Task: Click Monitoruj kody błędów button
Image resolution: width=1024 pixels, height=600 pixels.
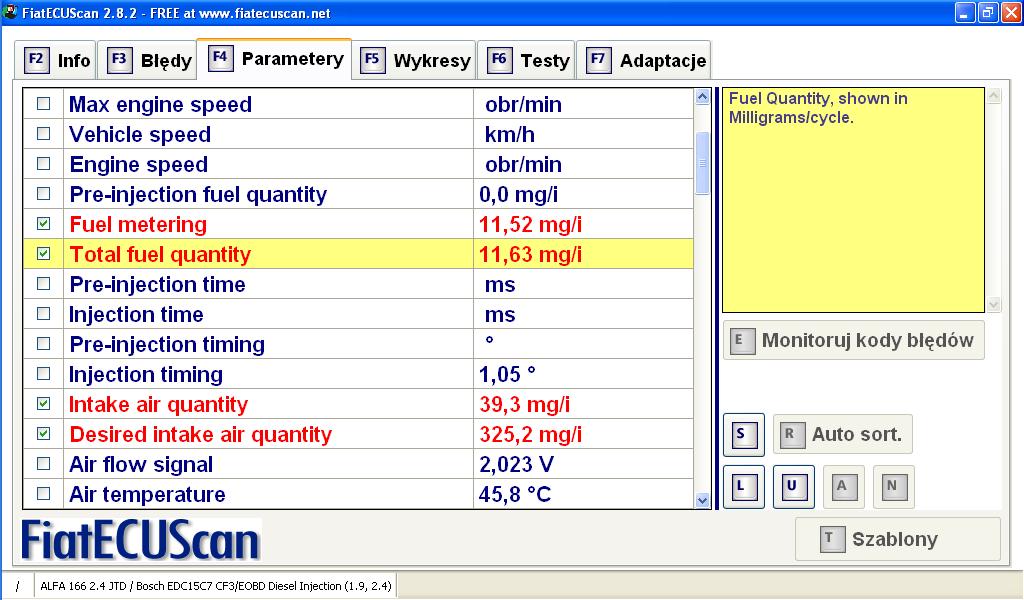Action: click(853, 340)
